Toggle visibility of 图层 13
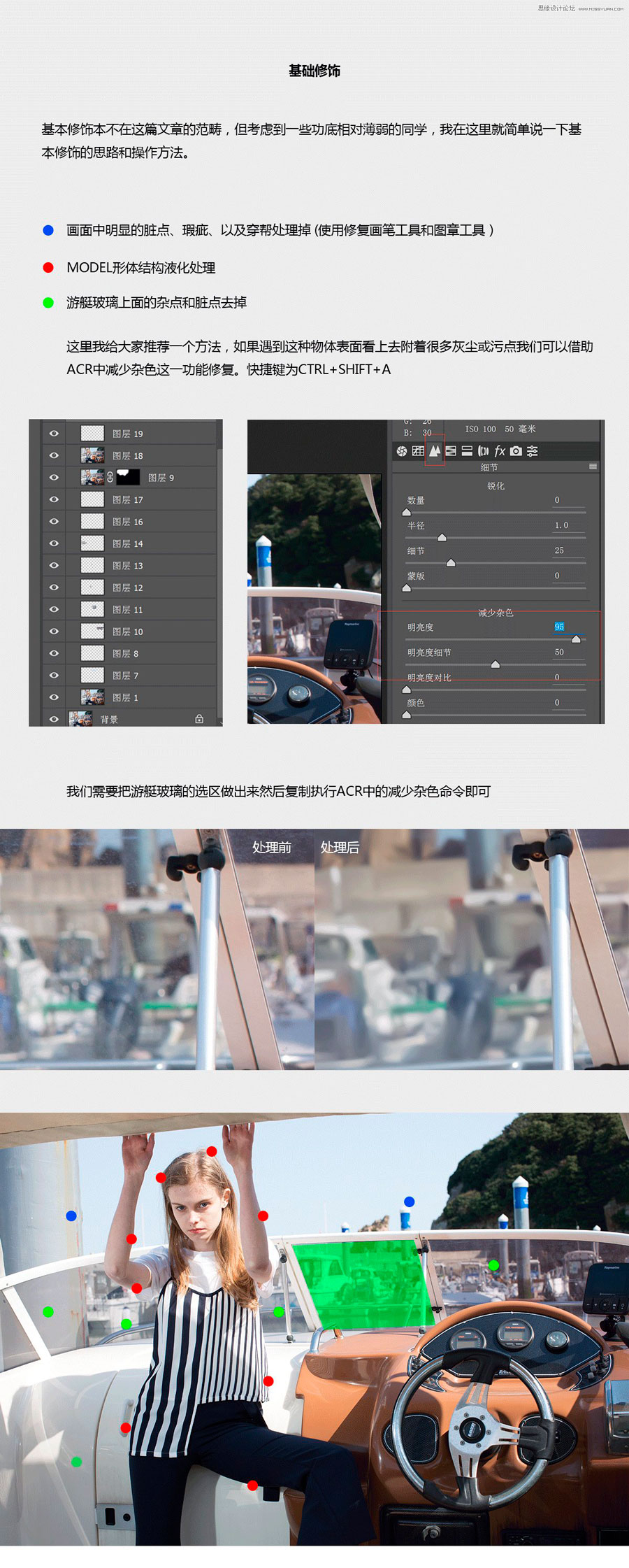Screen dimensions: 629x1568 [54, 565]
